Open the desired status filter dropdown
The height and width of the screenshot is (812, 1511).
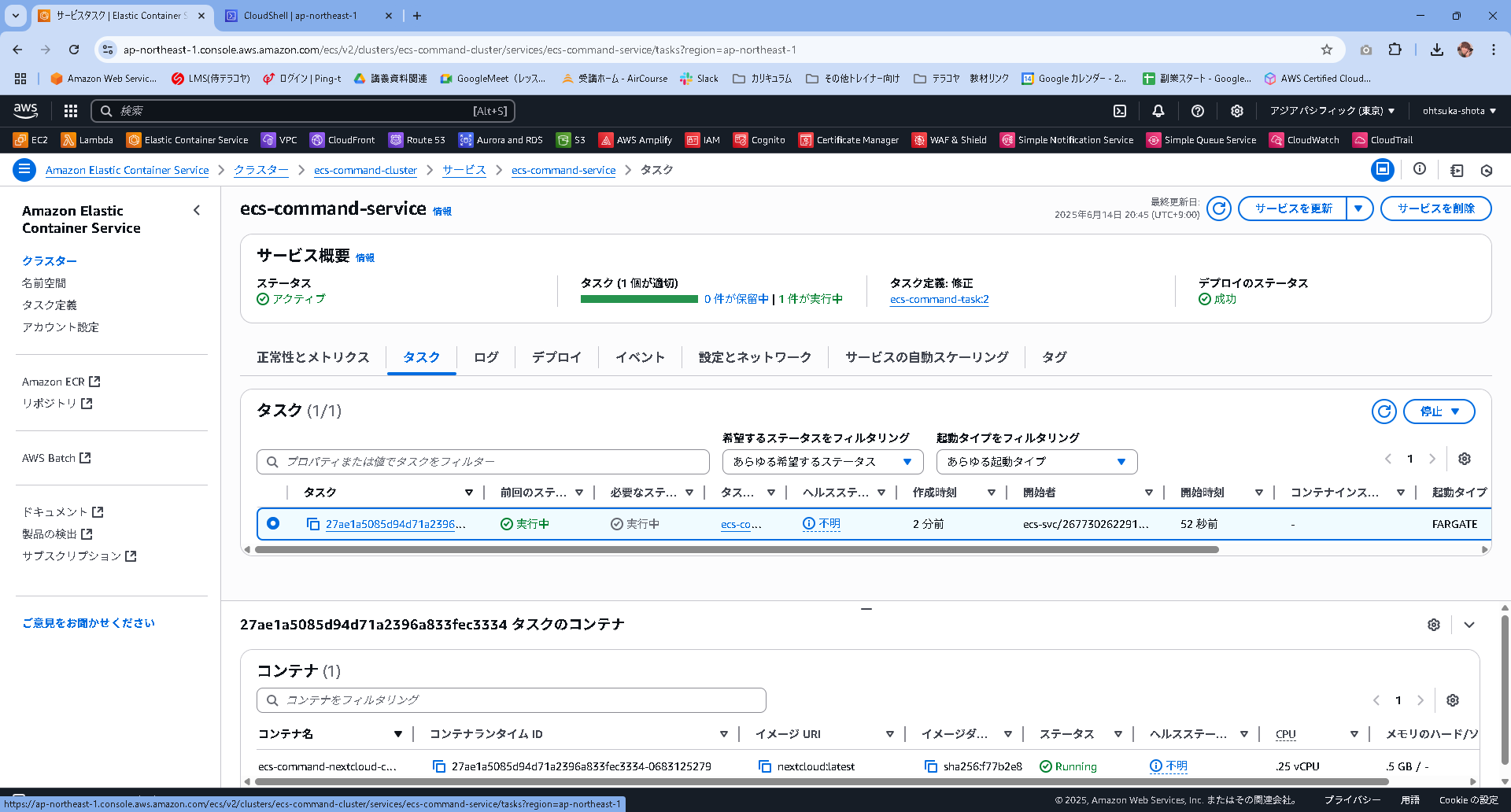pyautogui.click(x=822, y=462)
